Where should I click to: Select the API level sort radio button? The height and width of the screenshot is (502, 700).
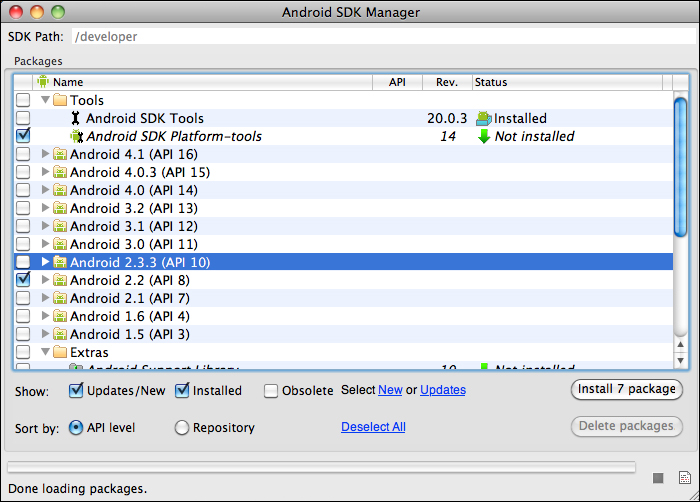point(76,427)
